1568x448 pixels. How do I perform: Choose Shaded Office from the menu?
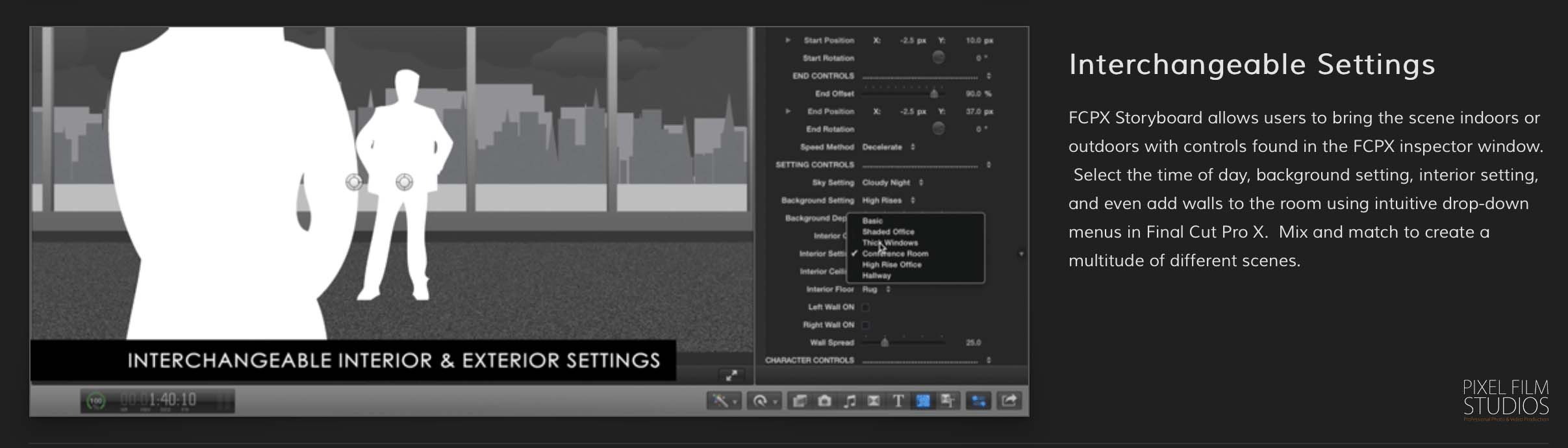tap(888, 232)
